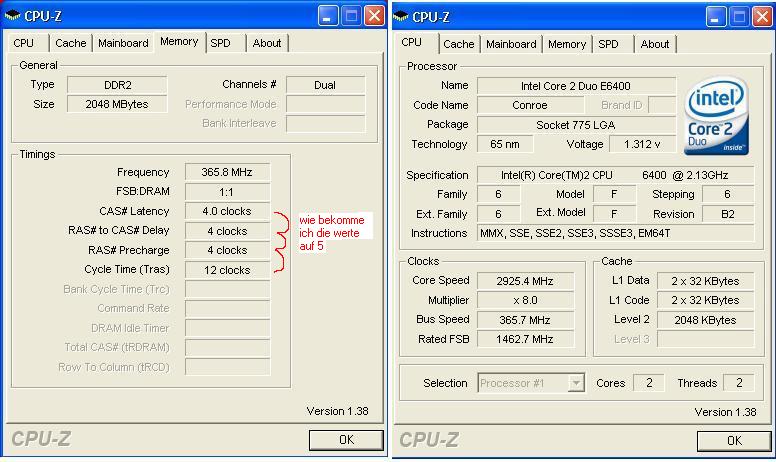Open the Cache tab in the left window
Viewport: 776px width, 462px height.
pos(71,43)
